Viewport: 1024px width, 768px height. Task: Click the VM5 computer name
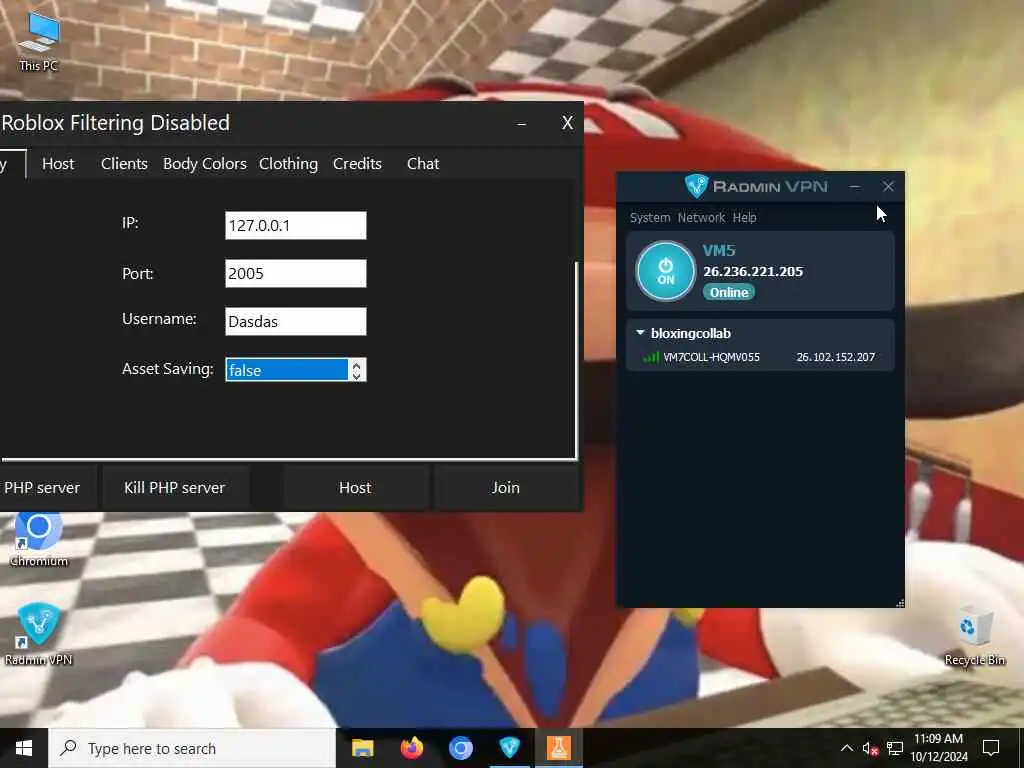point(719,250)
